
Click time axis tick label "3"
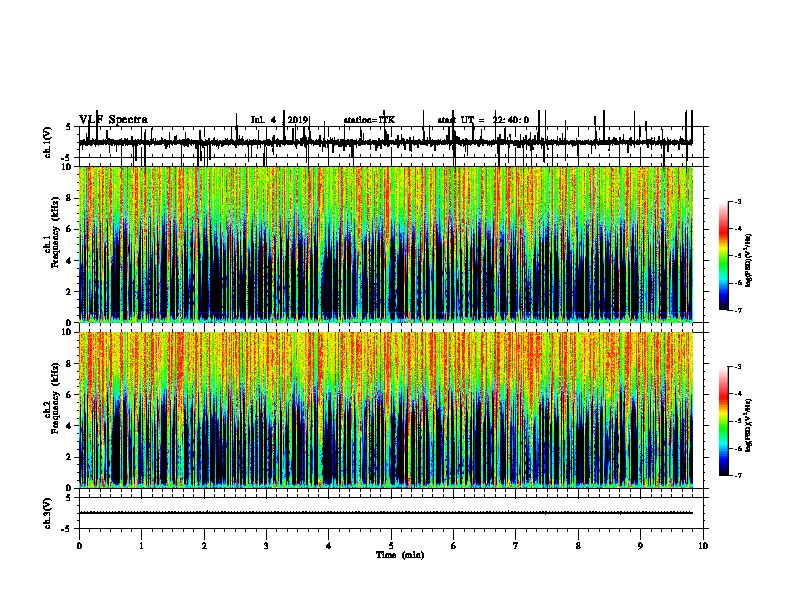tap(266, 546)
